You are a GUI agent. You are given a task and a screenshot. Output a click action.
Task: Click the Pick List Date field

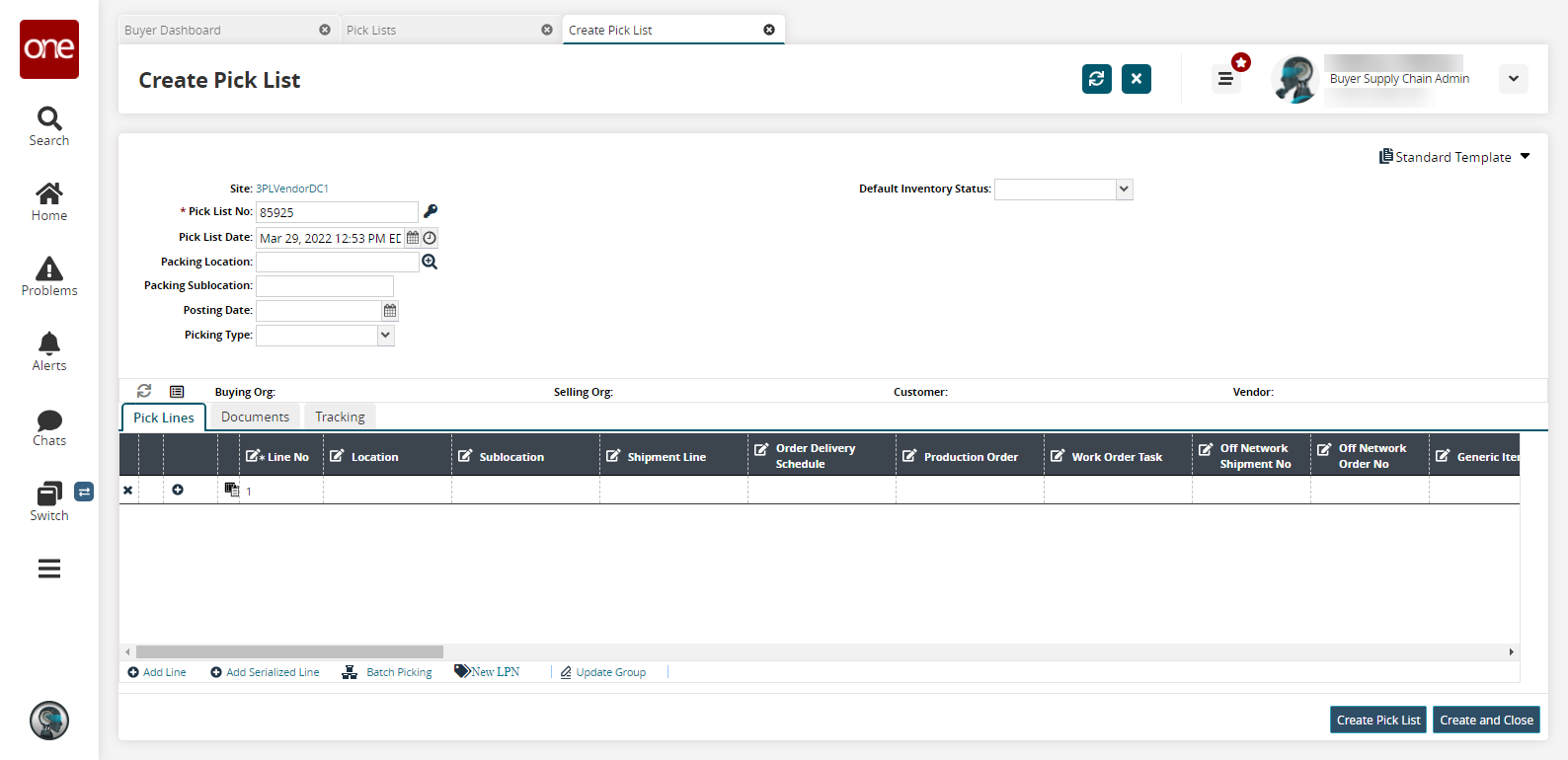(x=330, y=238)
